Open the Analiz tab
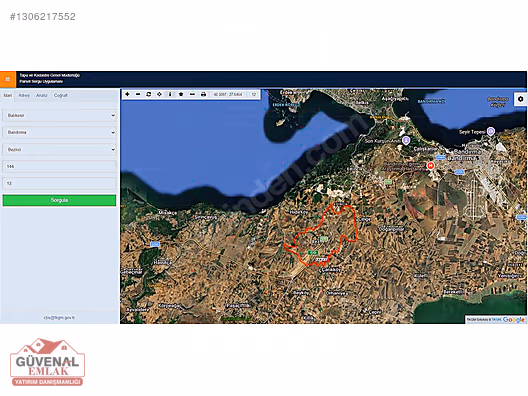The width and height of the screenshot is (528, 396). point(42,95)
